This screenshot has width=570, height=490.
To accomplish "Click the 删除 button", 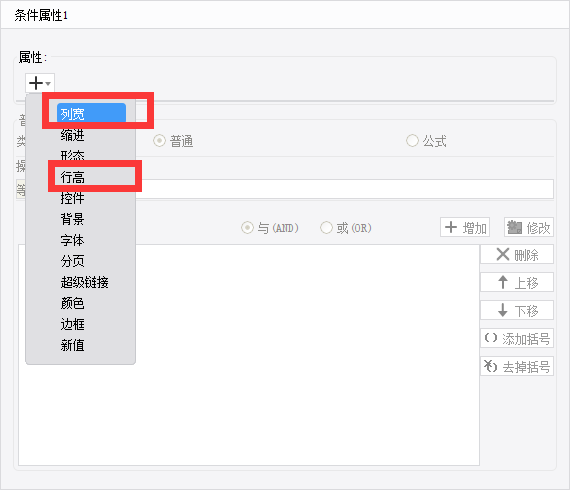I will (x=517, y=254).
